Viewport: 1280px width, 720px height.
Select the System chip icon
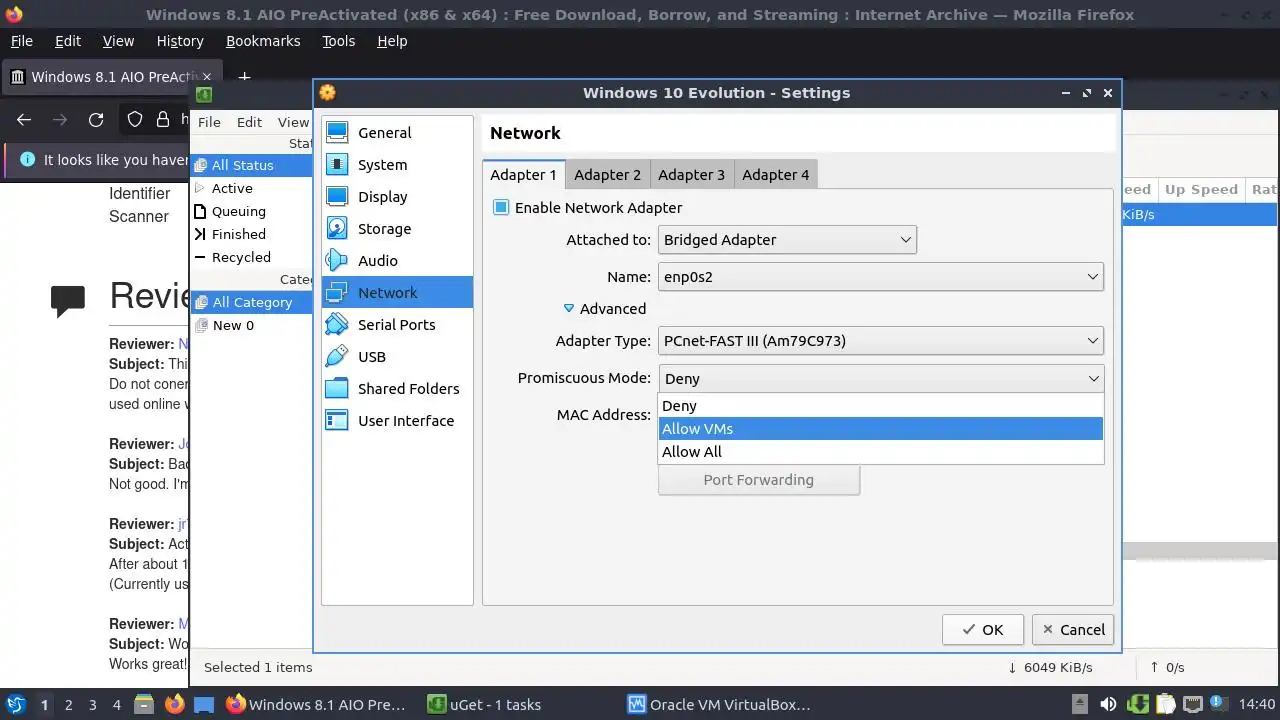click(337, 165)
